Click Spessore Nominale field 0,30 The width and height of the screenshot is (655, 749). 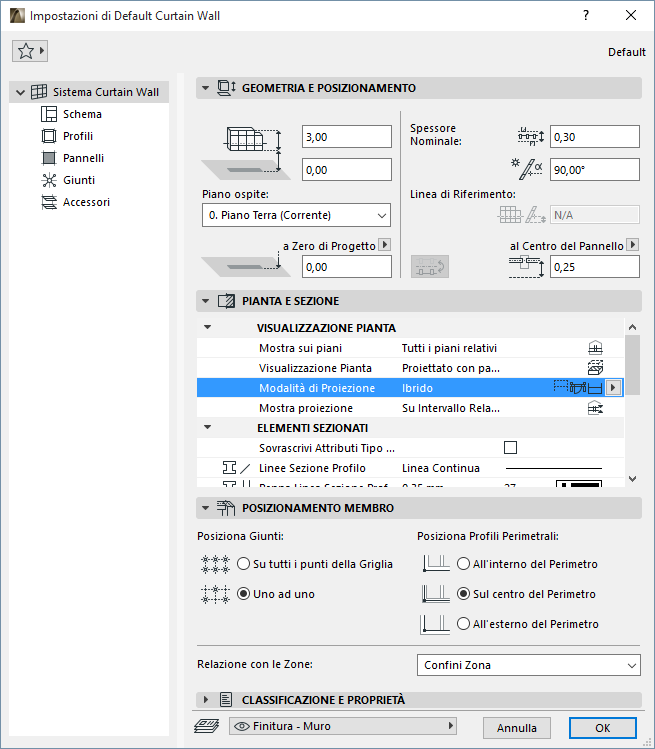pos(594,137)
